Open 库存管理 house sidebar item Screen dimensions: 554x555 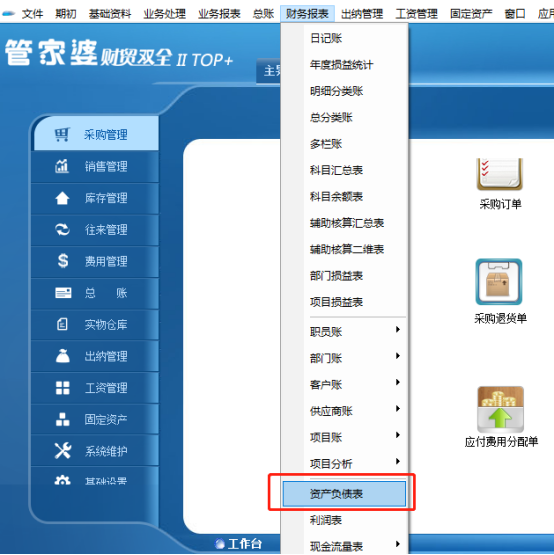click(95, 198)
